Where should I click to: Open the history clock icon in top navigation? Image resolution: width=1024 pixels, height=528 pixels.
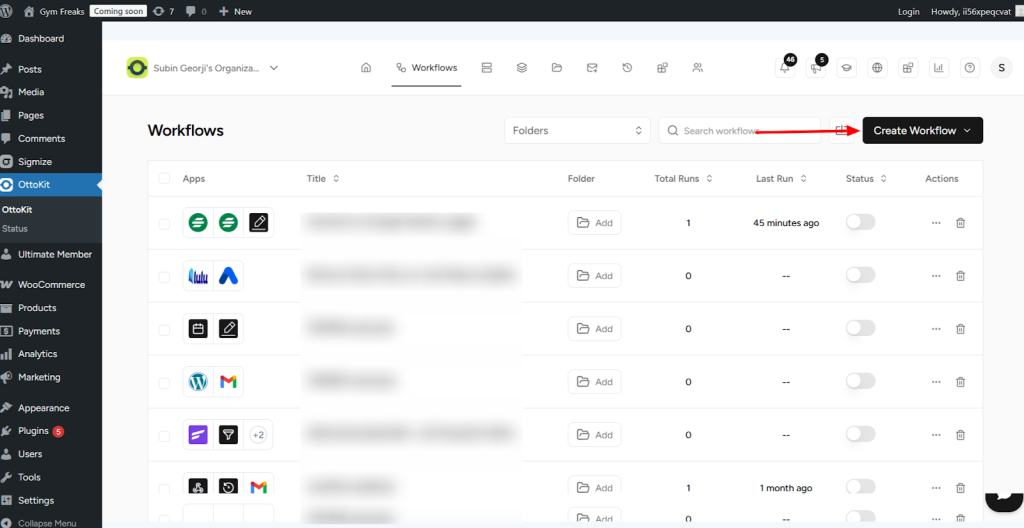(x=627, y=68)
